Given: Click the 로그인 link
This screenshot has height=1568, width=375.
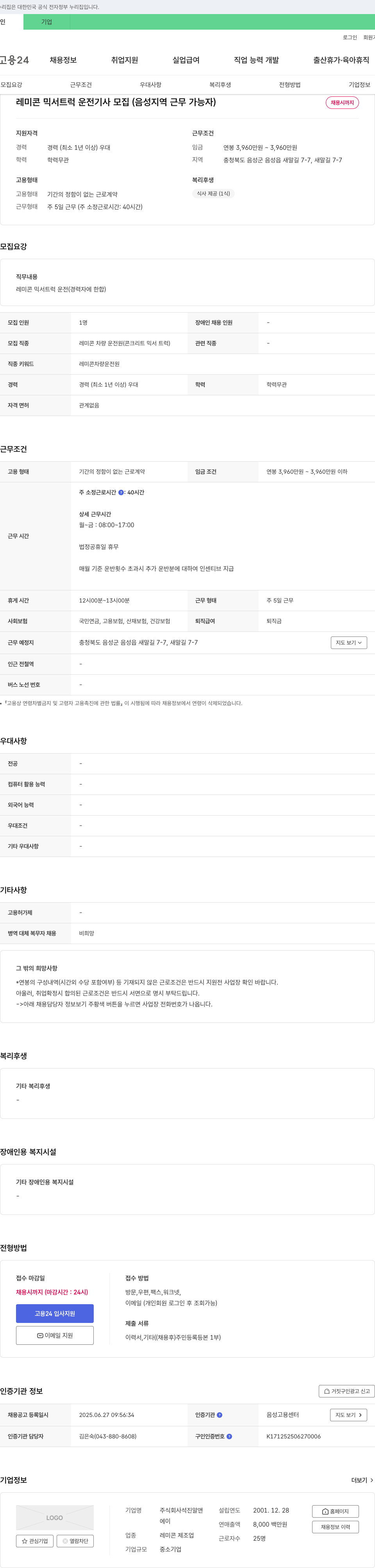Looking at the screenshot, I should point(349,37).
